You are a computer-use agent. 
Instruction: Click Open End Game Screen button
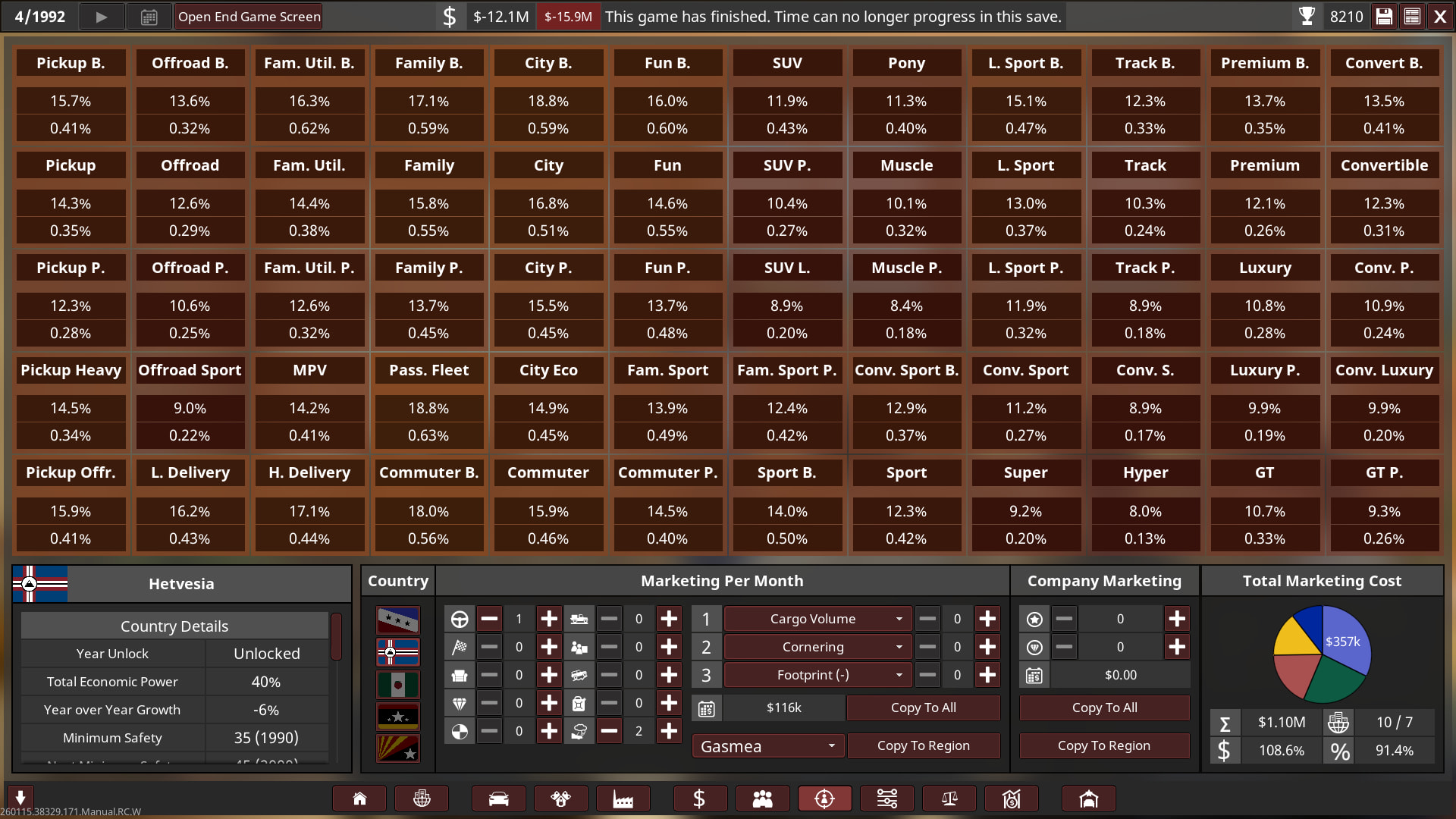pos(249,17)
